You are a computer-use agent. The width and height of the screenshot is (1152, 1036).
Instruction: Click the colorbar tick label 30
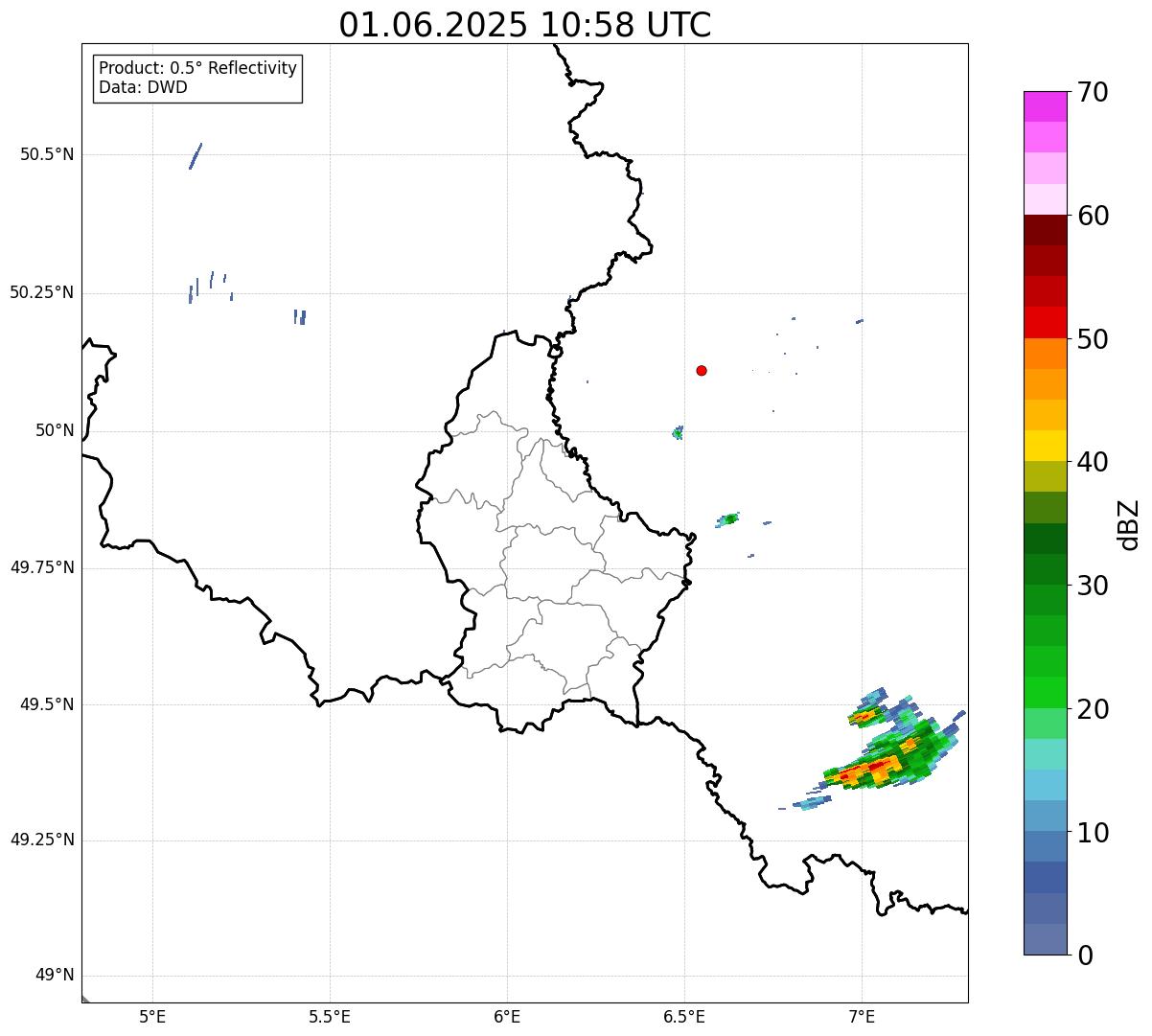[1093, 586]
